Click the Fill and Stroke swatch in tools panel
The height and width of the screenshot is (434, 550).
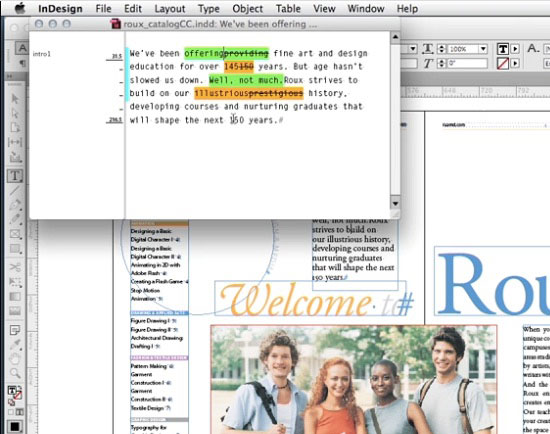coord(15,392)
